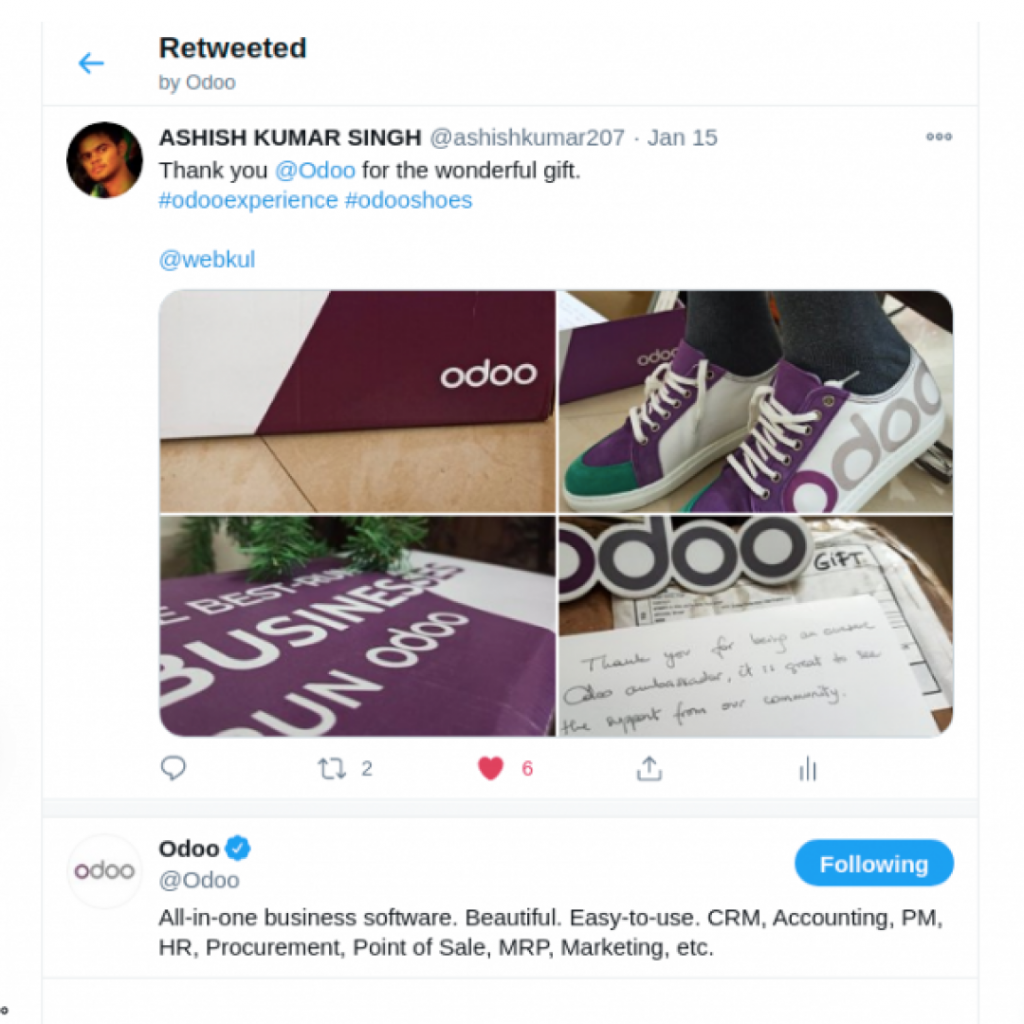Click the share tweet icon
Screen dimensions: 1024x1024
click(x=649, y=768)
